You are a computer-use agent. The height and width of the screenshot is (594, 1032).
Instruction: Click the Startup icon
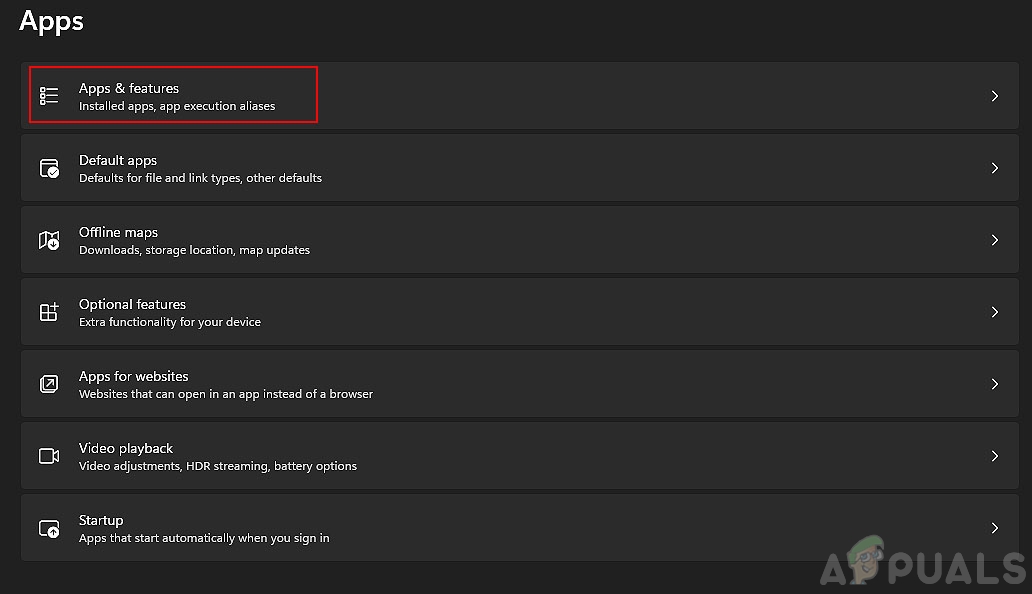point(49,528)
